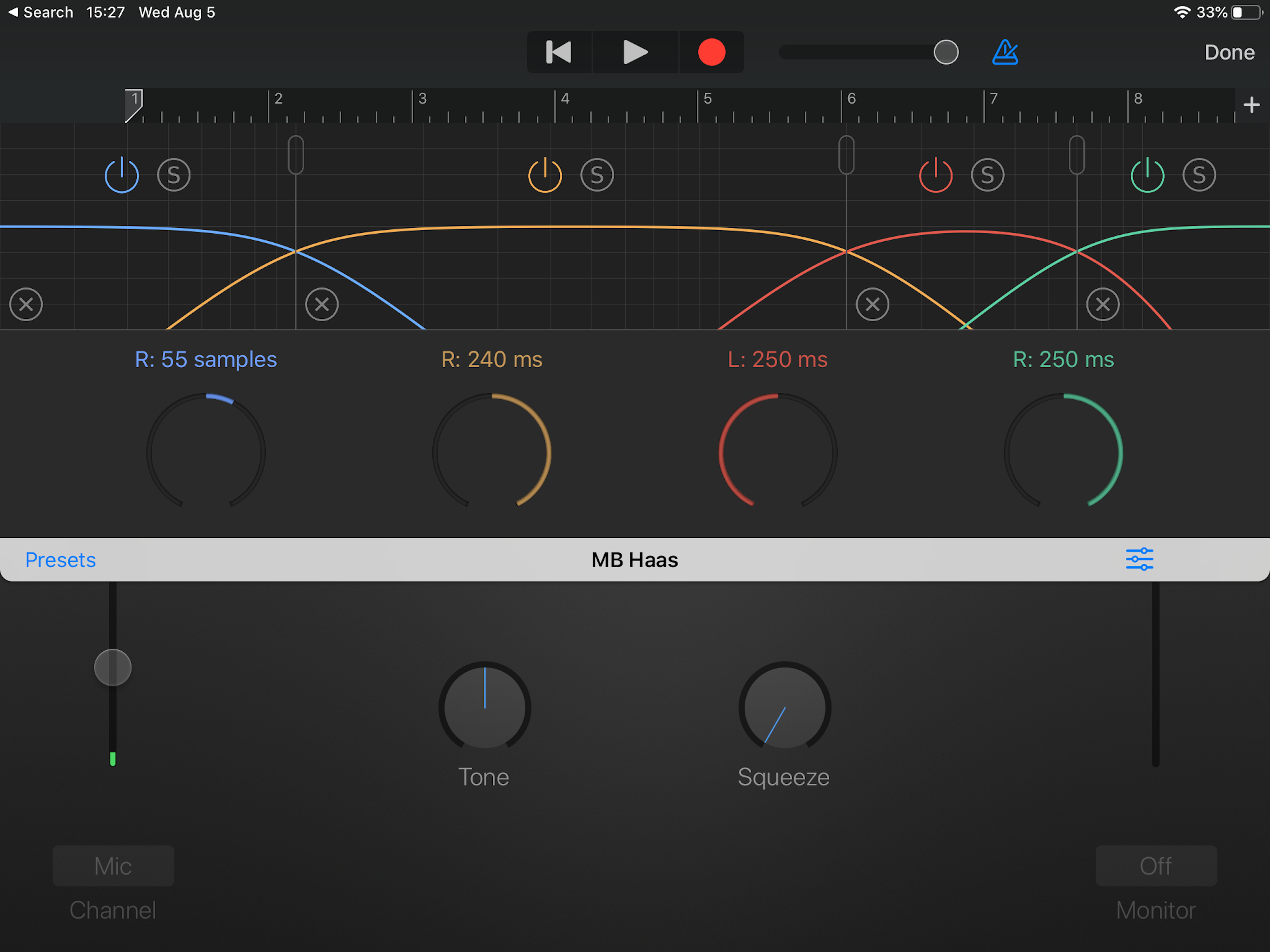Remove the red band with its X icon
This screenshot has height=952, width=1270.
click(x=872, y=304)
